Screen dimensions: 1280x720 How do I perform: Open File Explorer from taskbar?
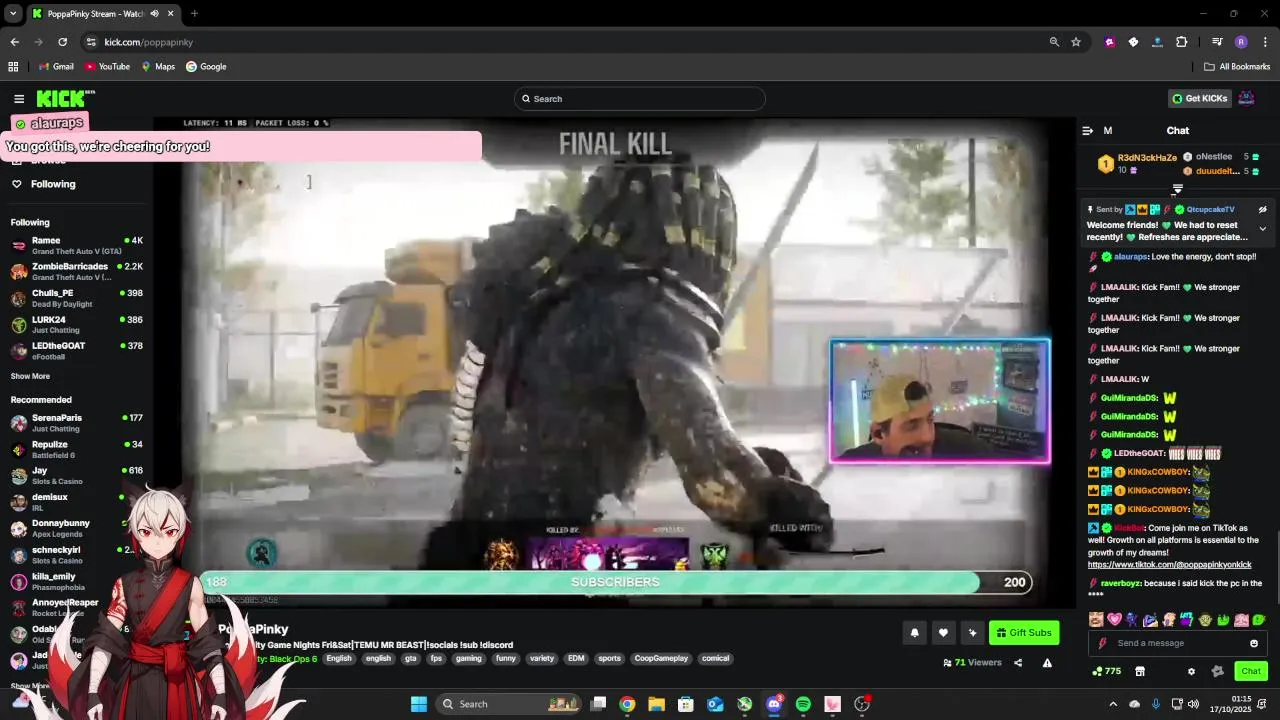pos(656,704)
